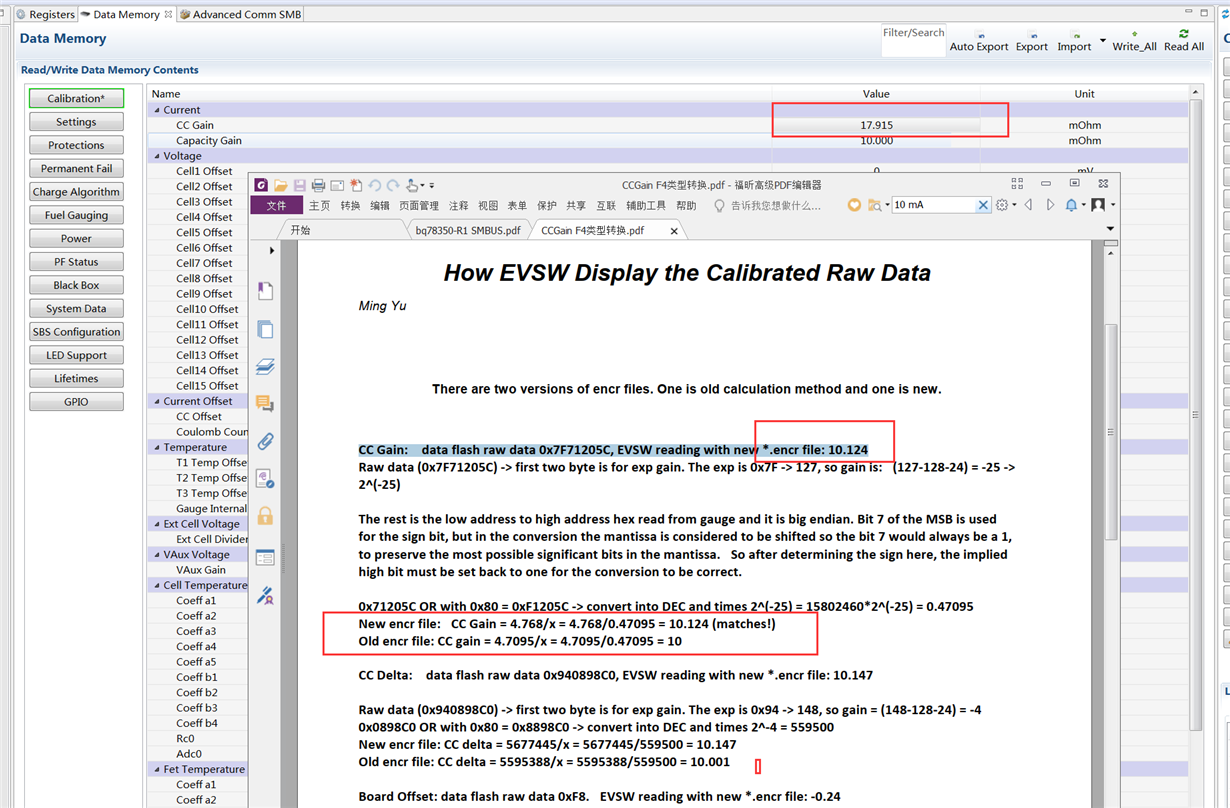Select the Protections category button
This screenshot has height=808, width=1230.
(x=76, y=145)
